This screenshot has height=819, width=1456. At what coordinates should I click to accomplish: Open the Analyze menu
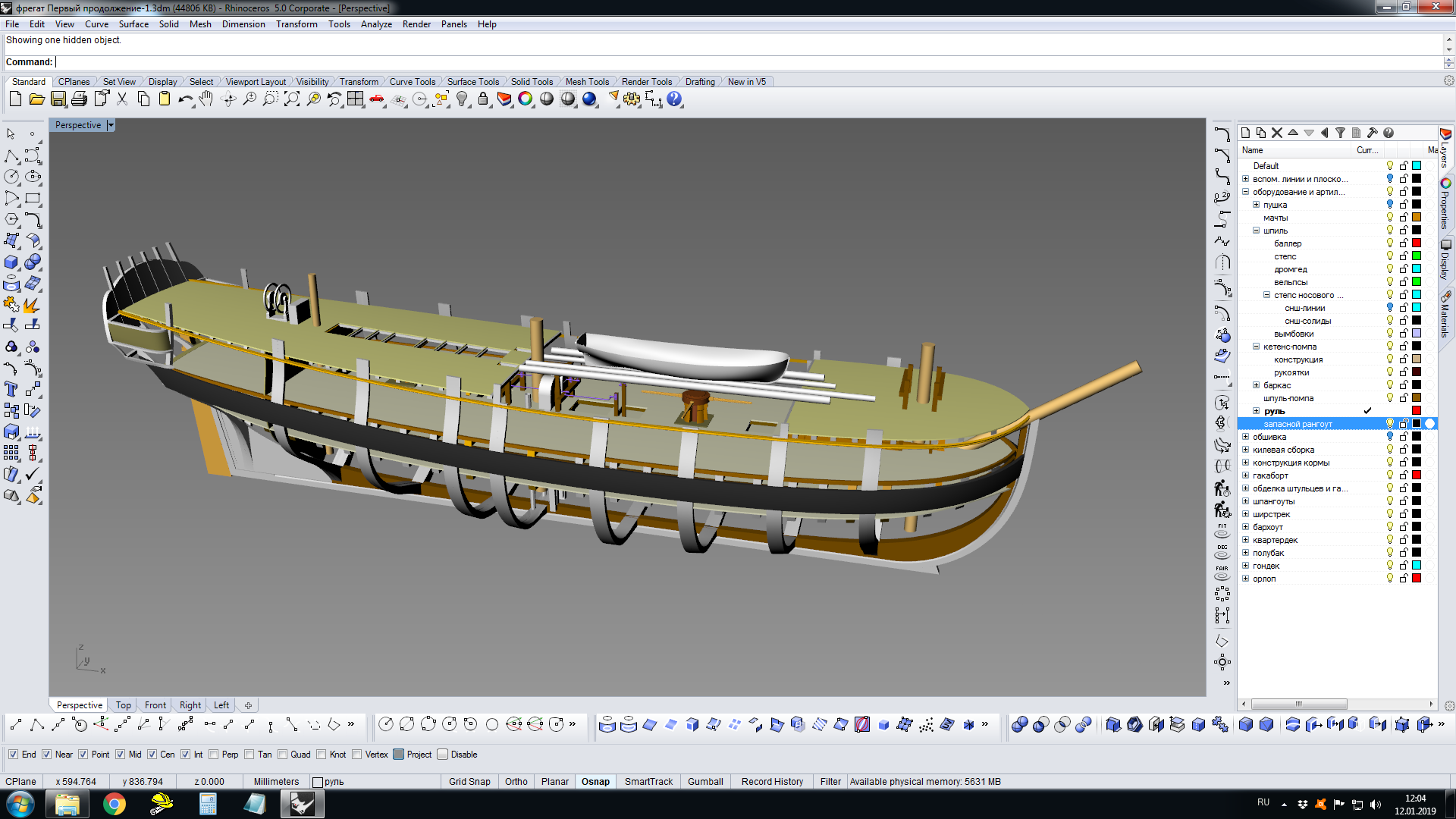376,24
